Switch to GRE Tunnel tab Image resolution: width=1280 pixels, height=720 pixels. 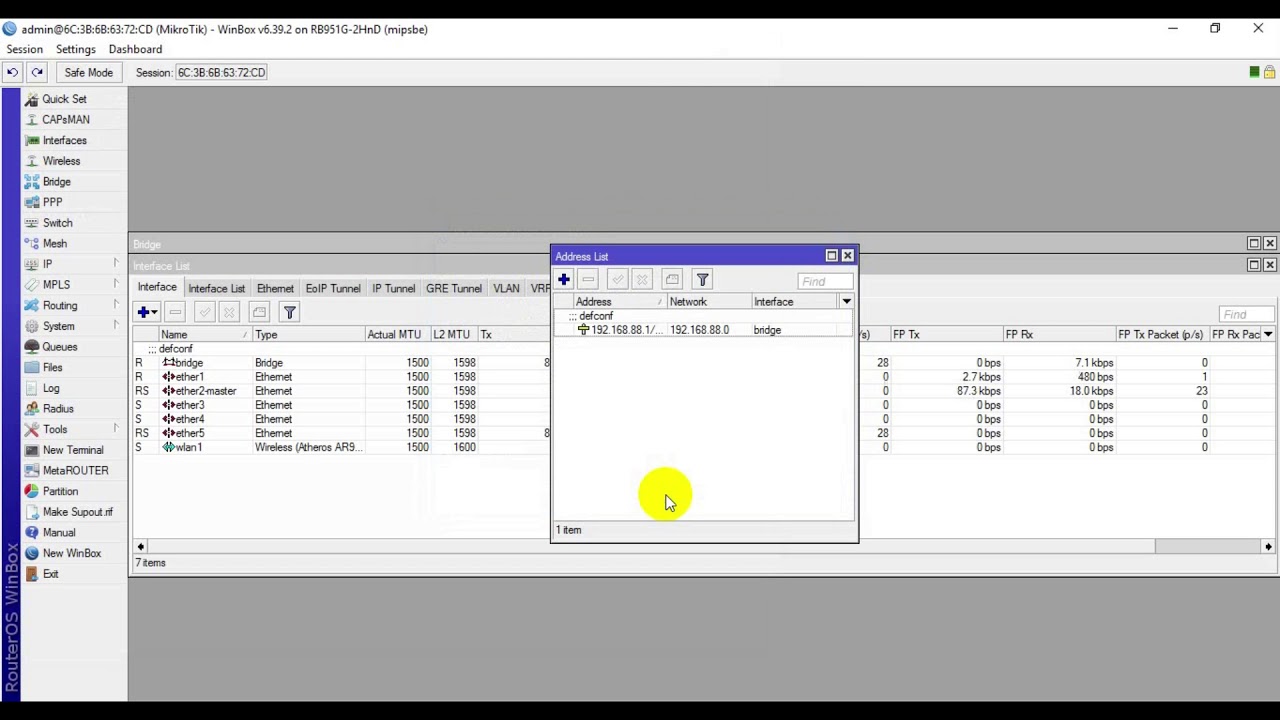pos(454,288)
